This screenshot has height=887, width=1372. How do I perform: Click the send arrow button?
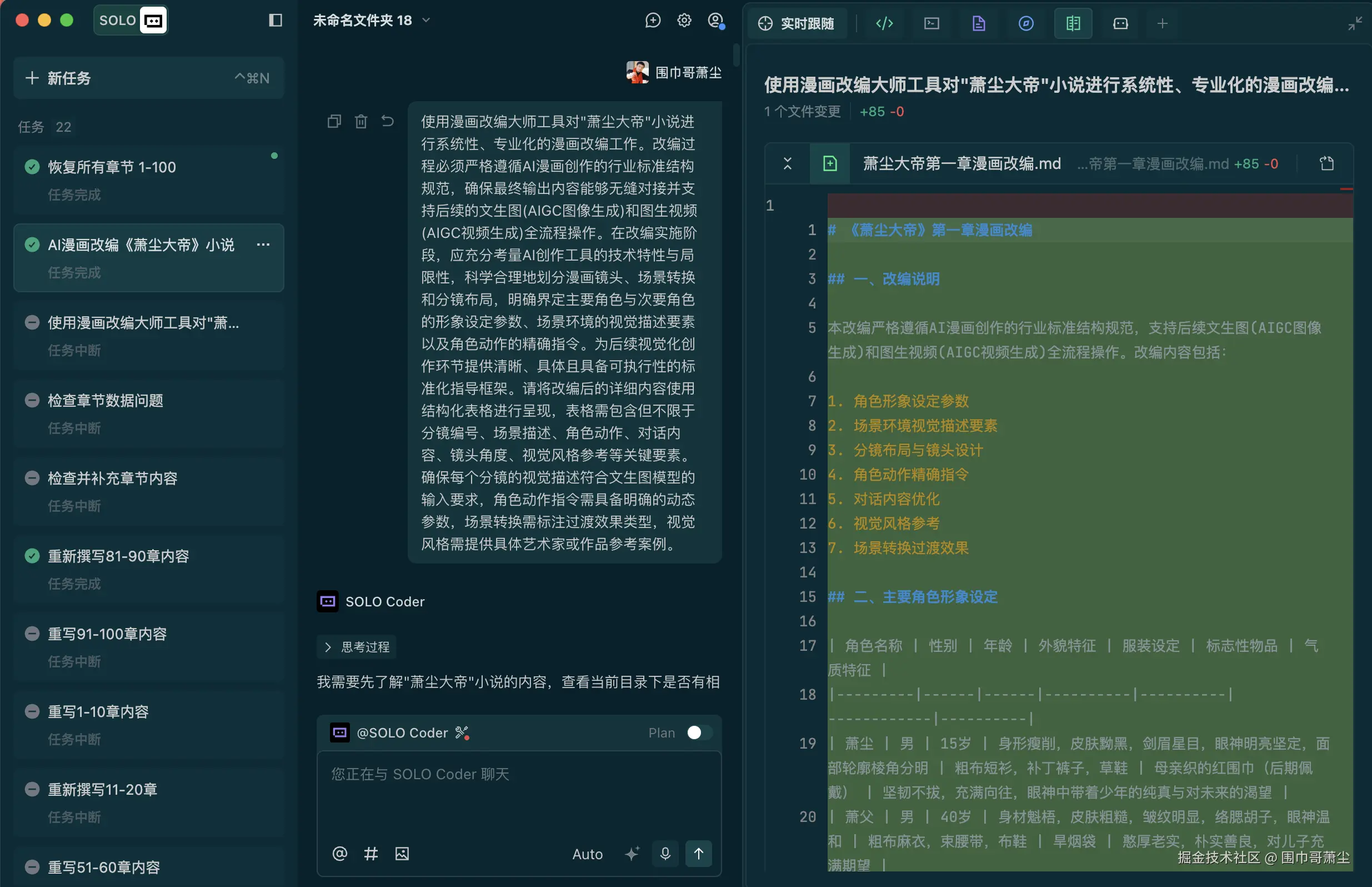[699, 854]
